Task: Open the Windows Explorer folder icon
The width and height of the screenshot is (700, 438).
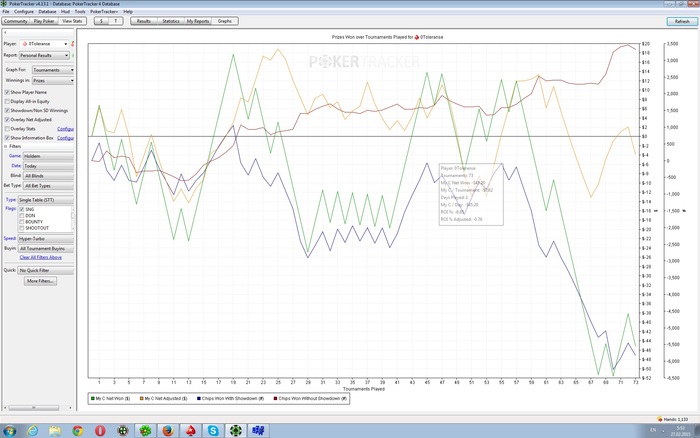Action: [55, 429]
